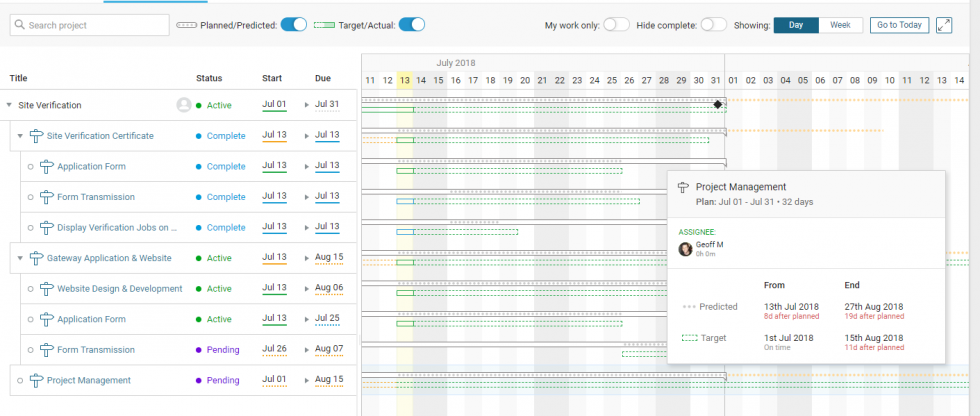Screen dimensions: 980x416
Task: Click the circle before Complete Form Transmission
Action: point(30,197)
